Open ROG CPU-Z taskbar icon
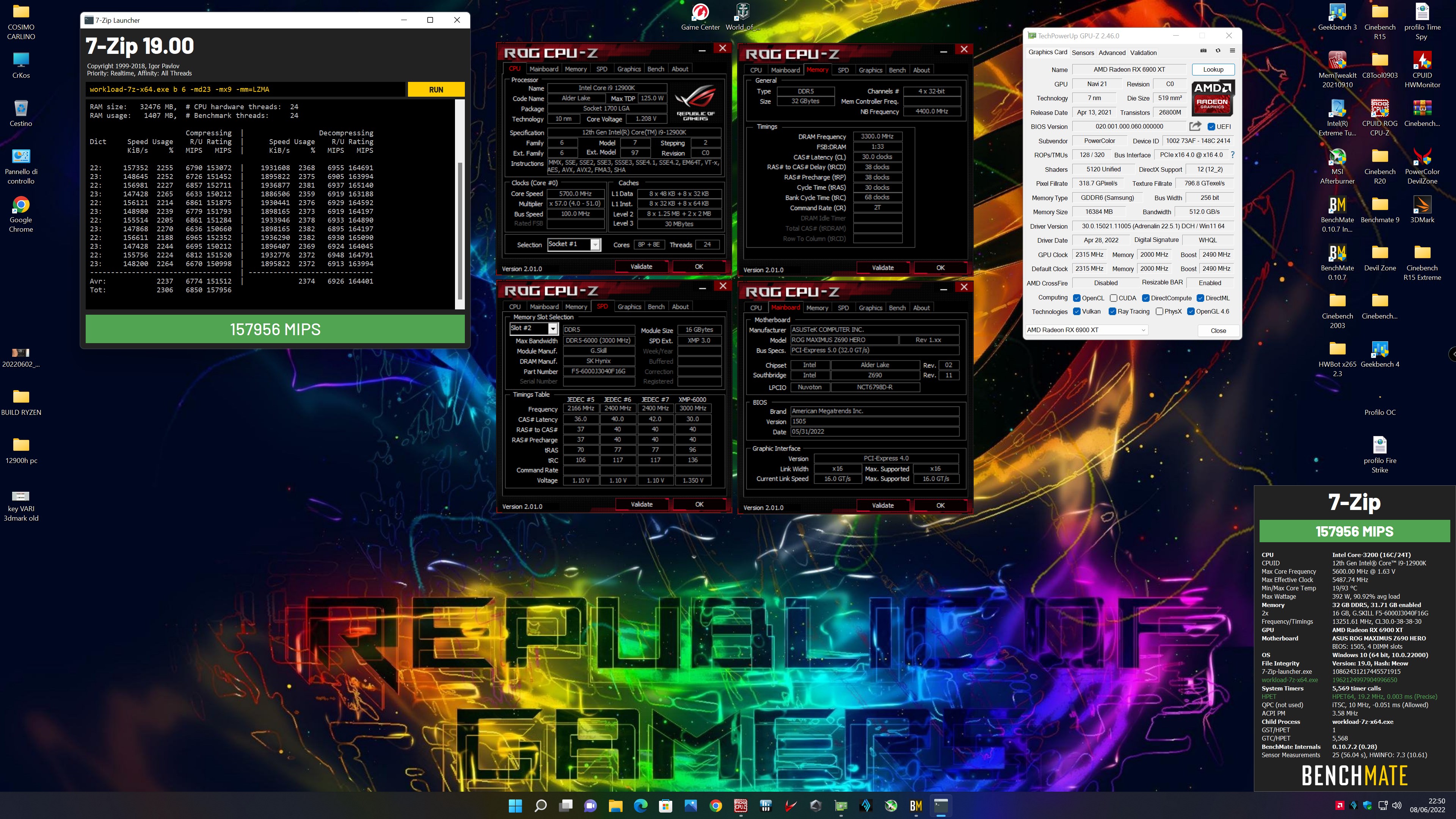The image size is (1456, 819). [741, 805]
